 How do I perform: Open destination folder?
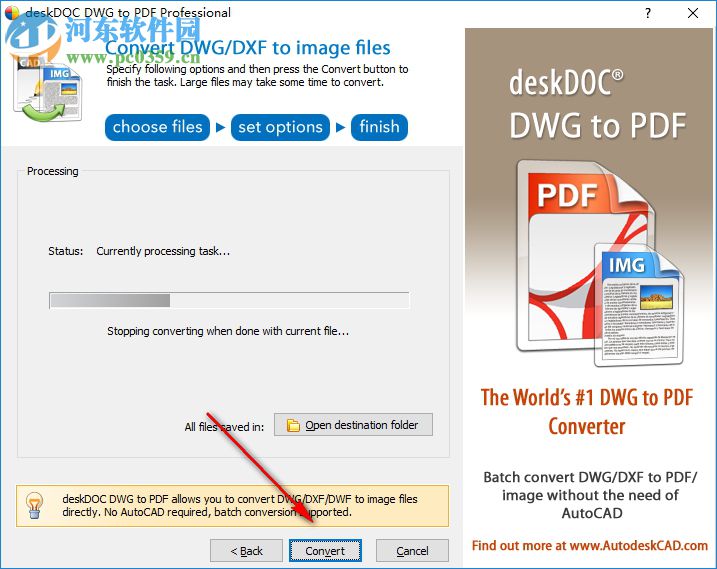click(353, 425)
